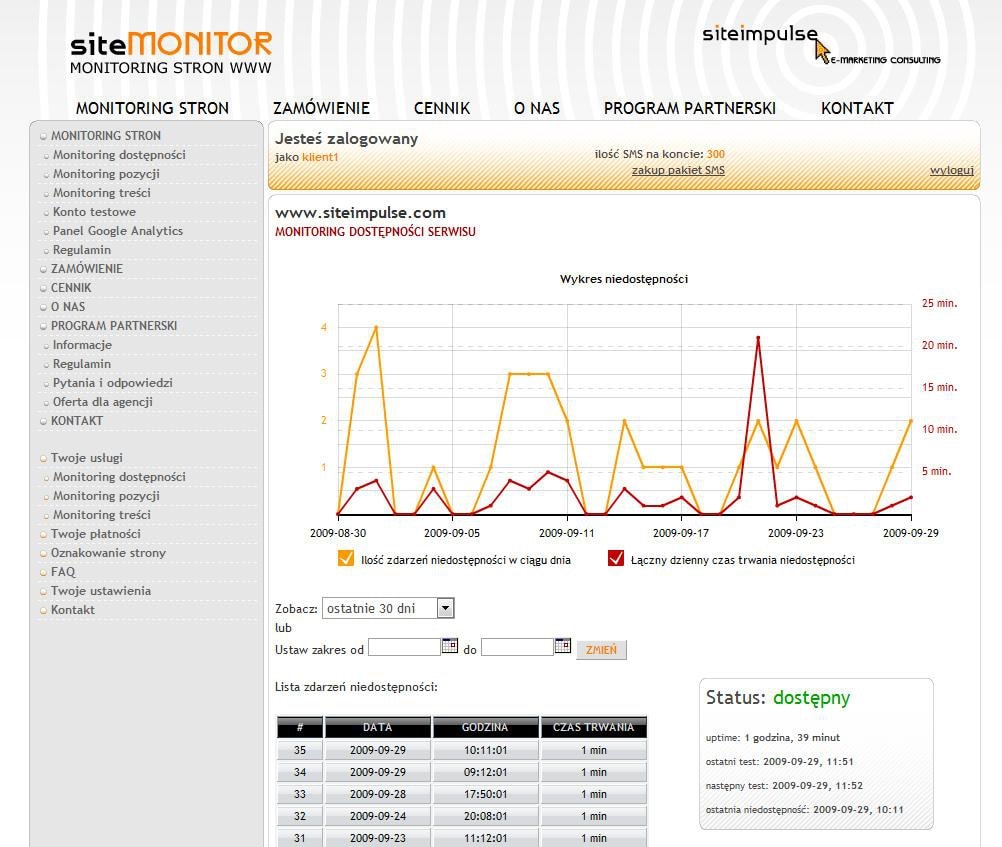
Task: Open sidebar link Pytania i odpowiedzi
Action: click(x=112, y=383)
